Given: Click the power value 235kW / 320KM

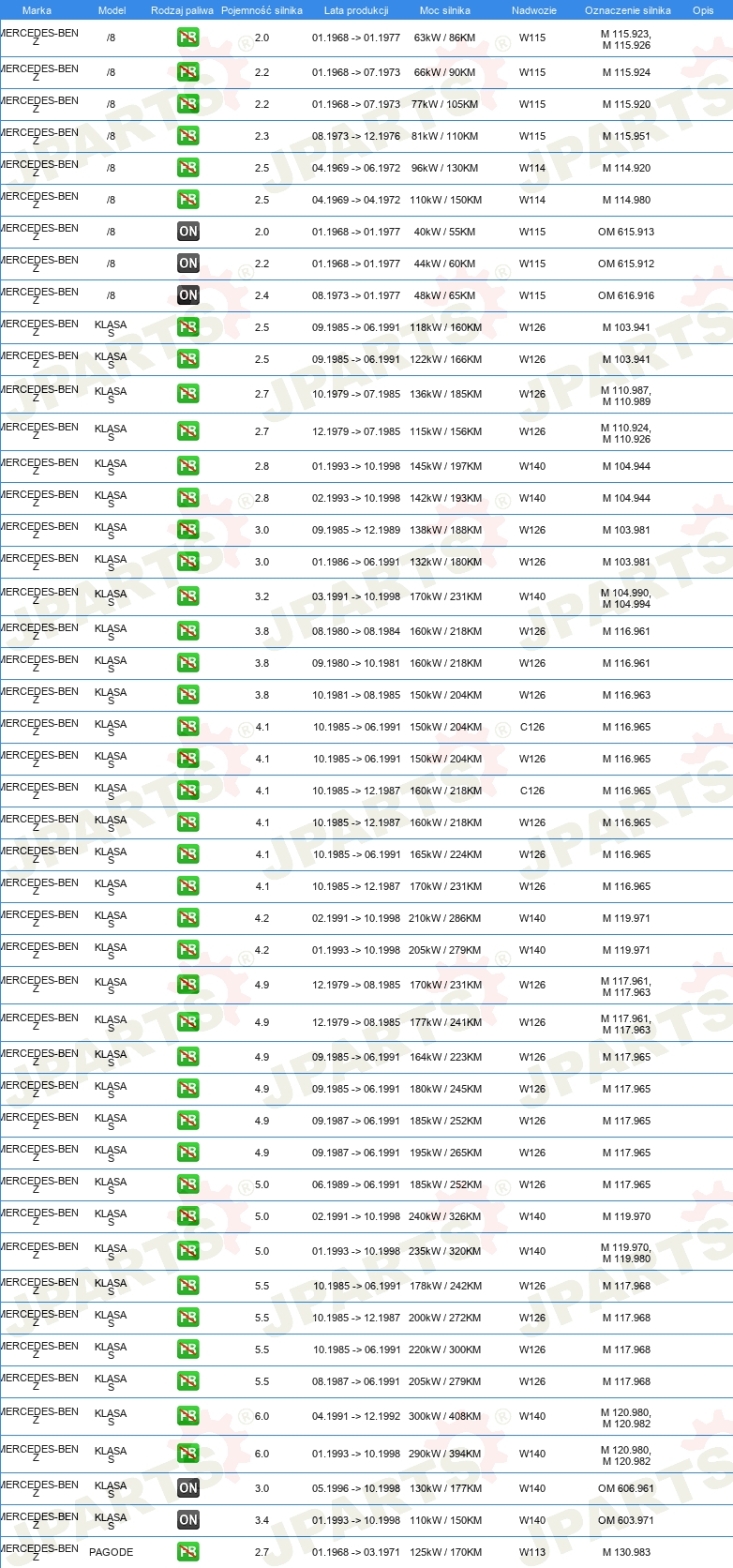Looking at the screenshot, I should [x=445, y=1251].
